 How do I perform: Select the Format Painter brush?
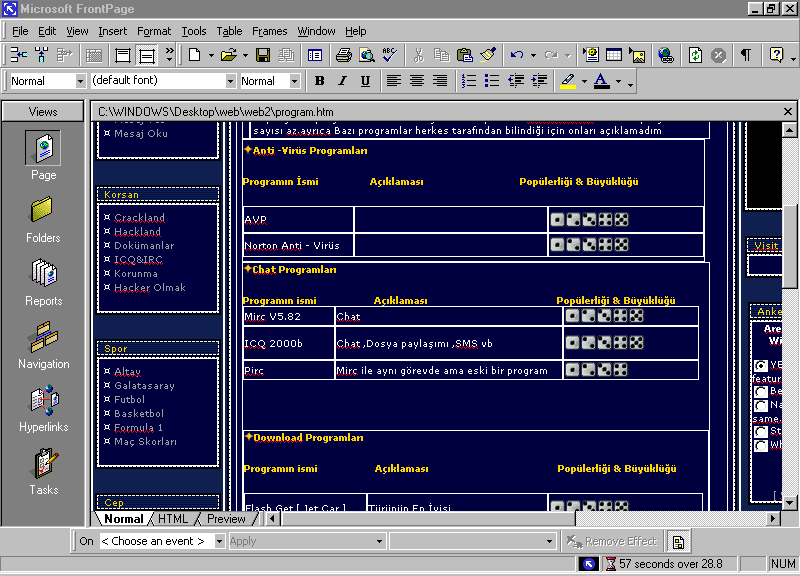tap(488, 55)
